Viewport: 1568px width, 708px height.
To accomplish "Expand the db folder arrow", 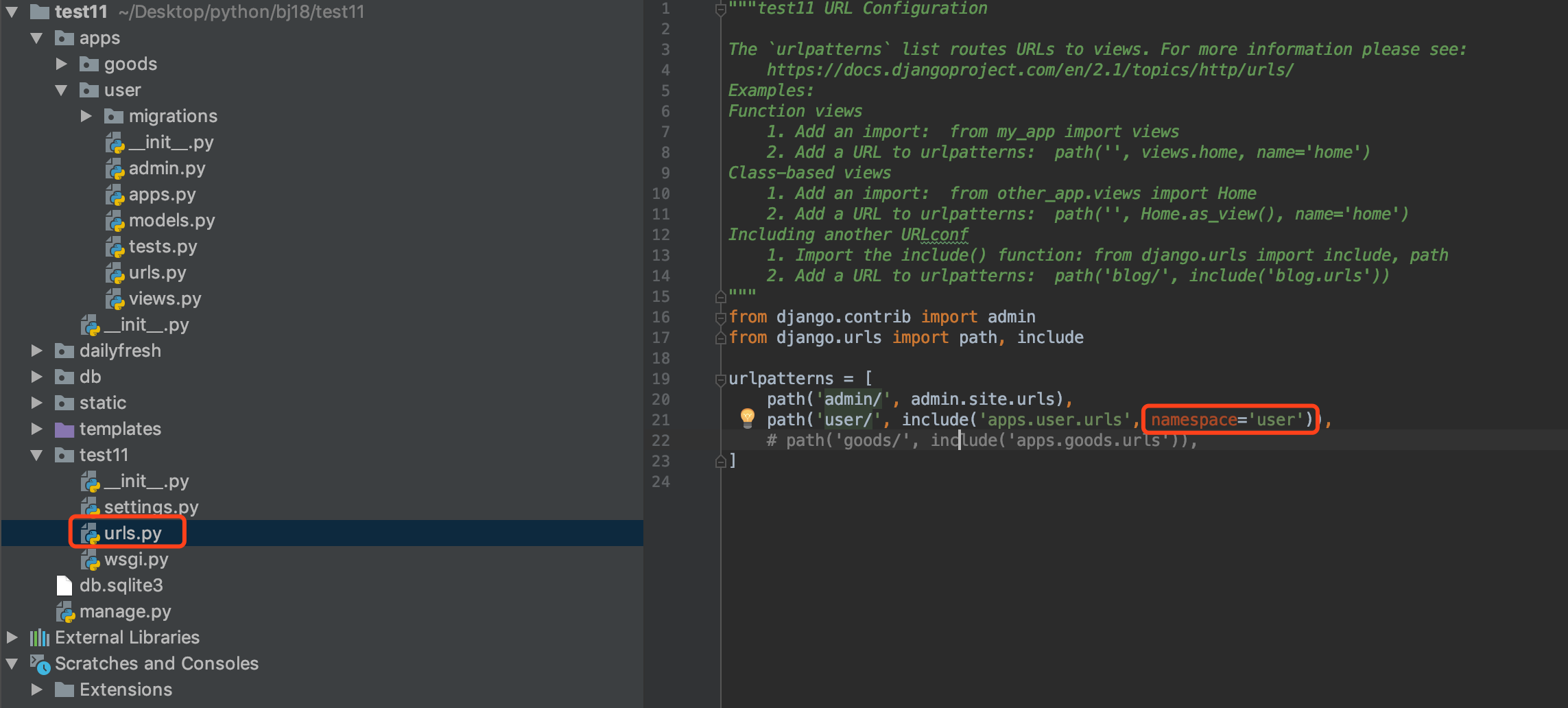I will (36, 377).
